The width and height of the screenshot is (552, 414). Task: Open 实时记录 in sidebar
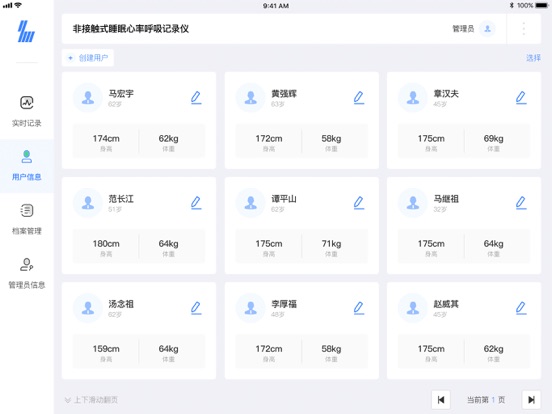click(x=27, y=112)
